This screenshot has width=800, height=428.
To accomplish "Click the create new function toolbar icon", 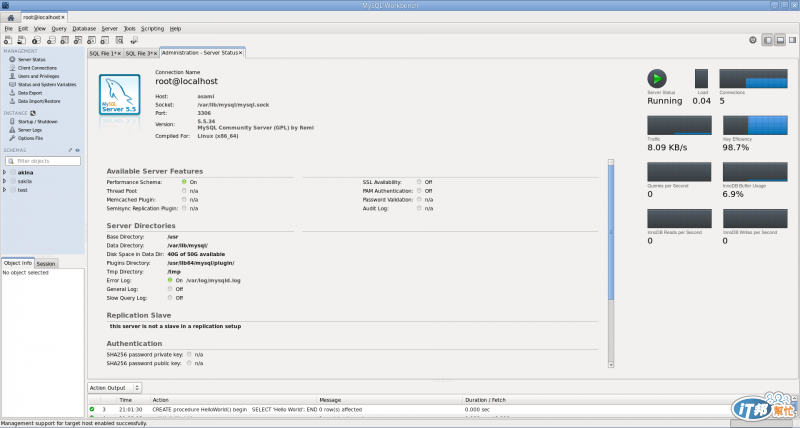I will tap(105, 40).
